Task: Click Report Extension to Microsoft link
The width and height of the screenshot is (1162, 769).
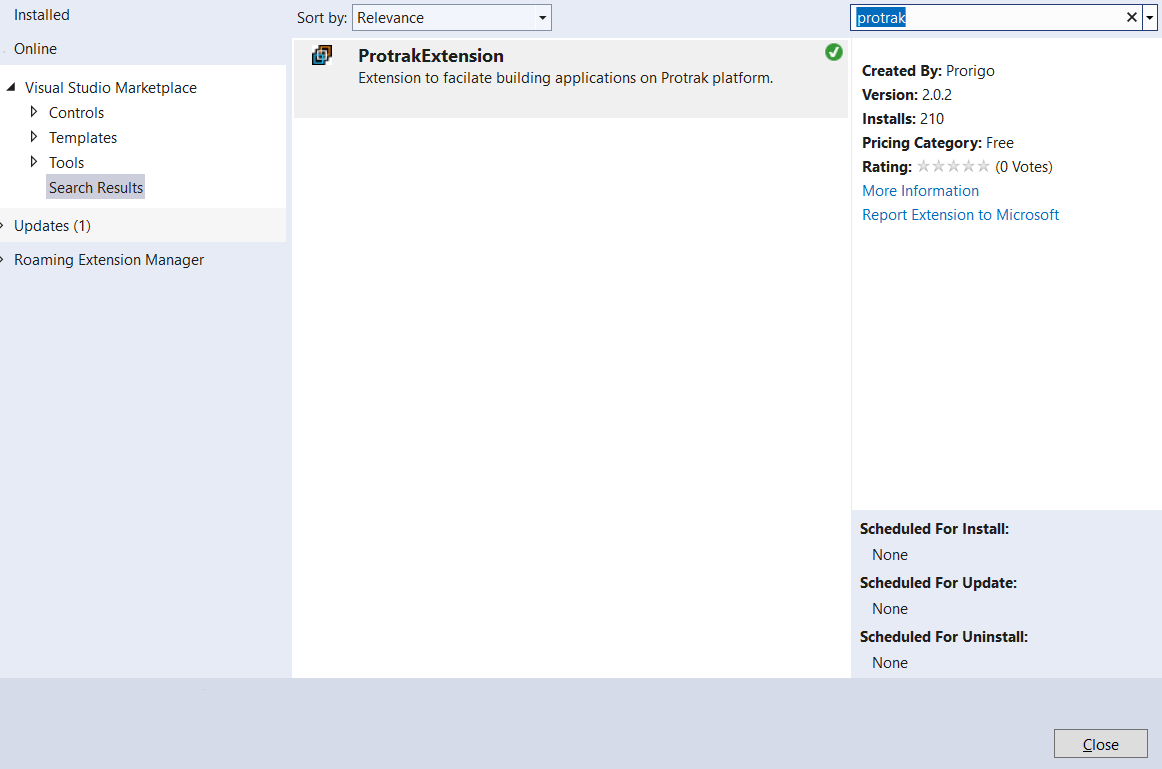Action: click(960, 215)
